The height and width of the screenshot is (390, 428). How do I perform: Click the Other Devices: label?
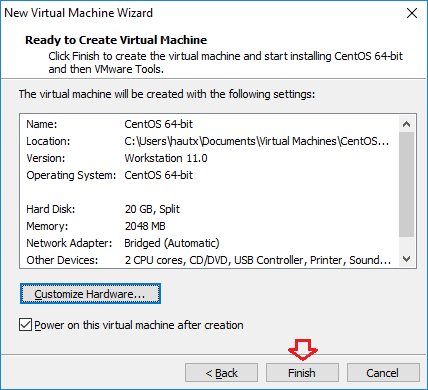pyautogui.click(x=62, y=260)
